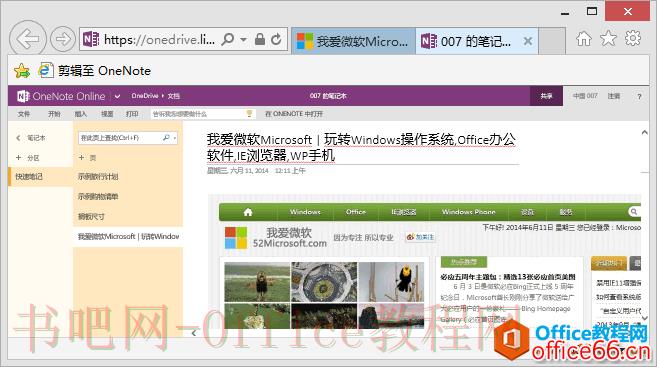The width and height of the screenshot is (657, 367).
Task: Open the 文件 ribbon tab
Action: [24, 114]
